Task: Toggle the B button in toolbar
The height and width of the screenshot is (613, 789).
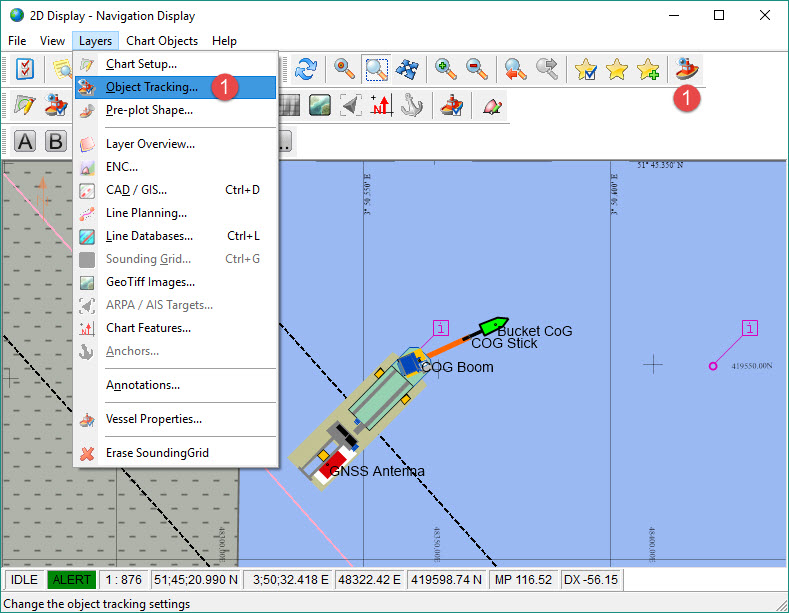Action: [56, 141]
